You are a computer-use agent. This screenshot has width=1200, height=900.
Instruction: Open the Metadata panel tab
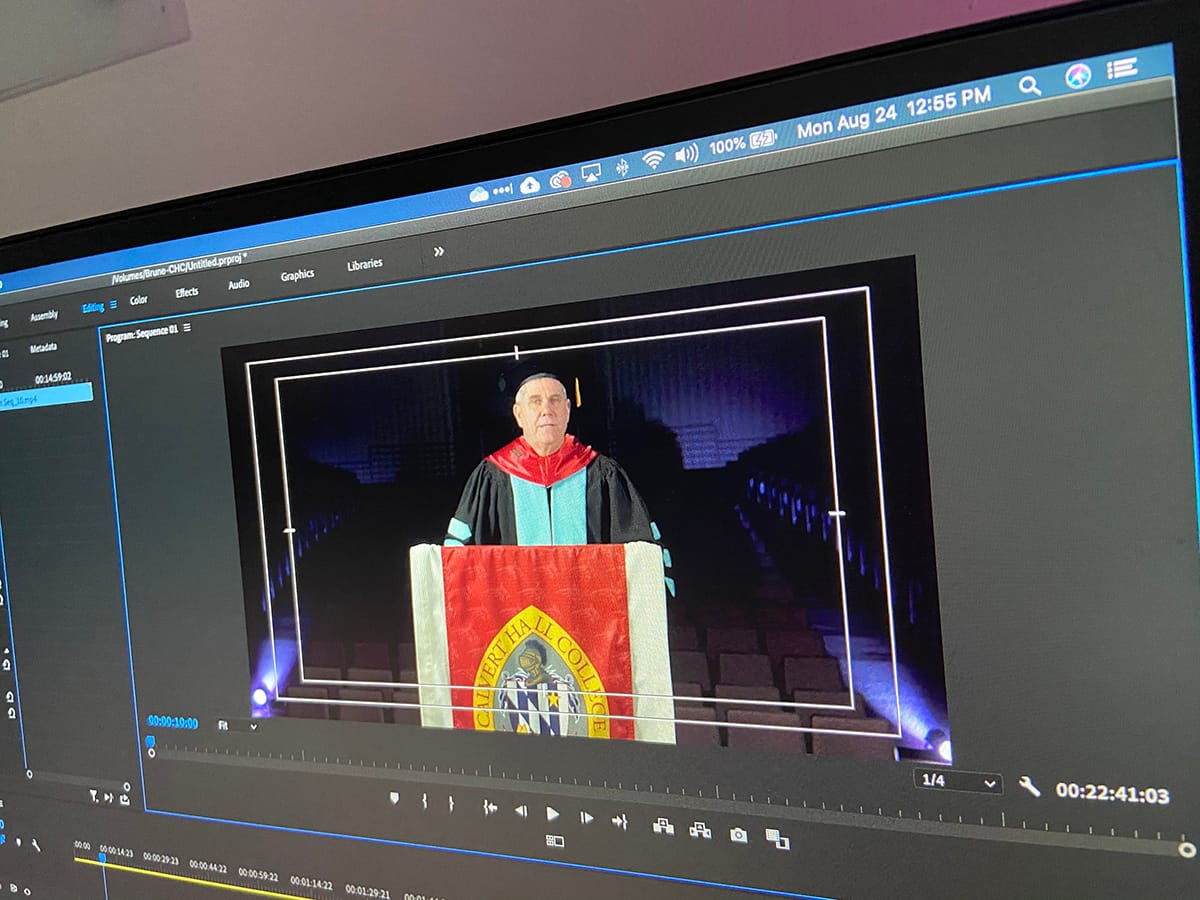(43, 349)
